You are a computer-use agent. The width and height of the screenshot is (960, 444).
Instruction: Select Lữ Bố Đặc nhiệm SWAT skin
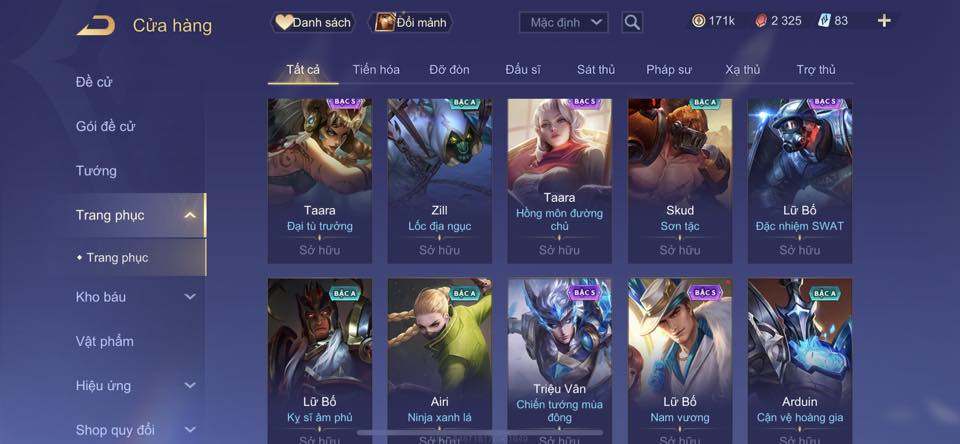pyautogui.click(x=800, y=181)
